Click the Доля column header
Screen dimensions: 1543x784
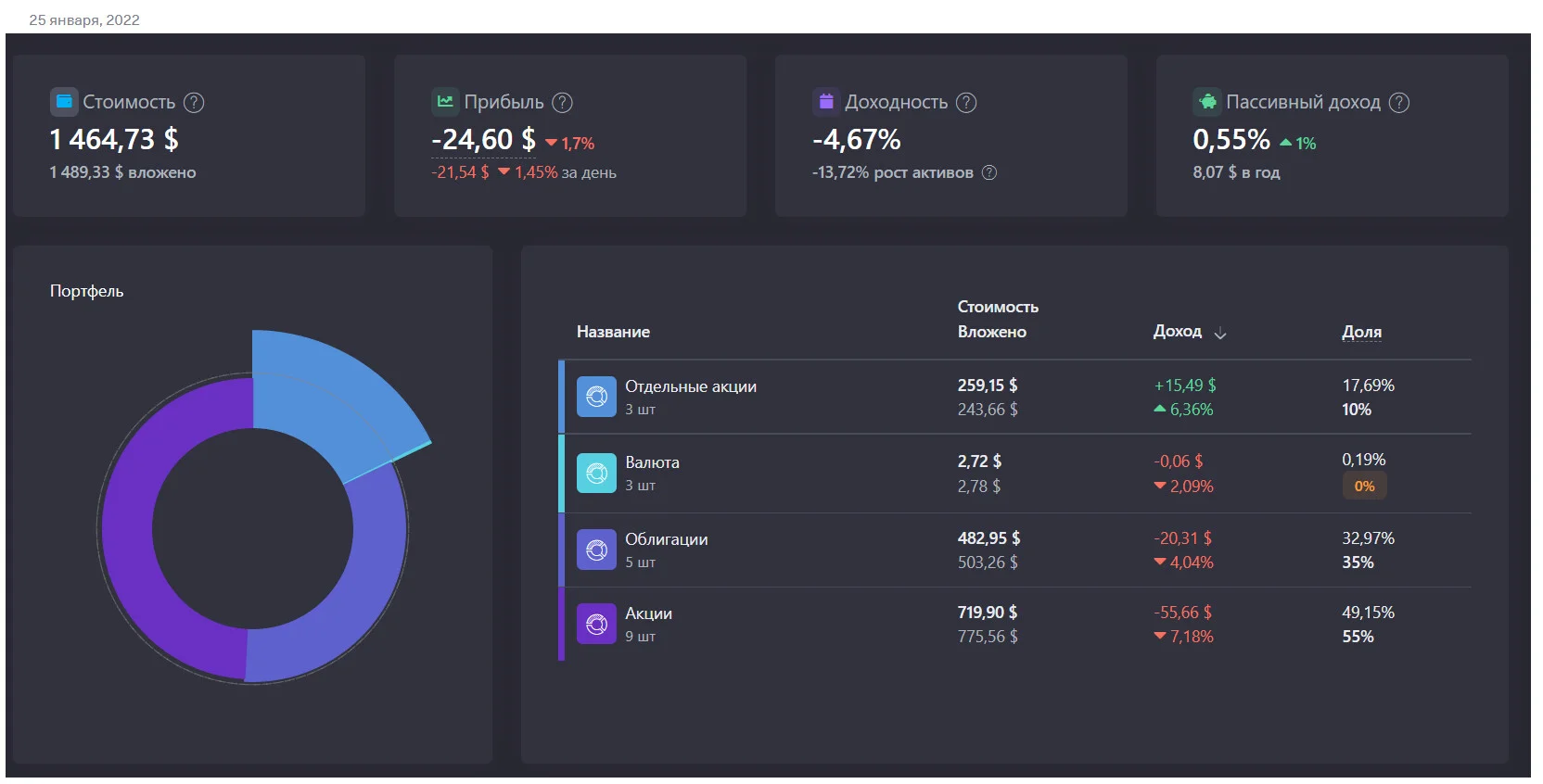click(x=1361, y=332)
